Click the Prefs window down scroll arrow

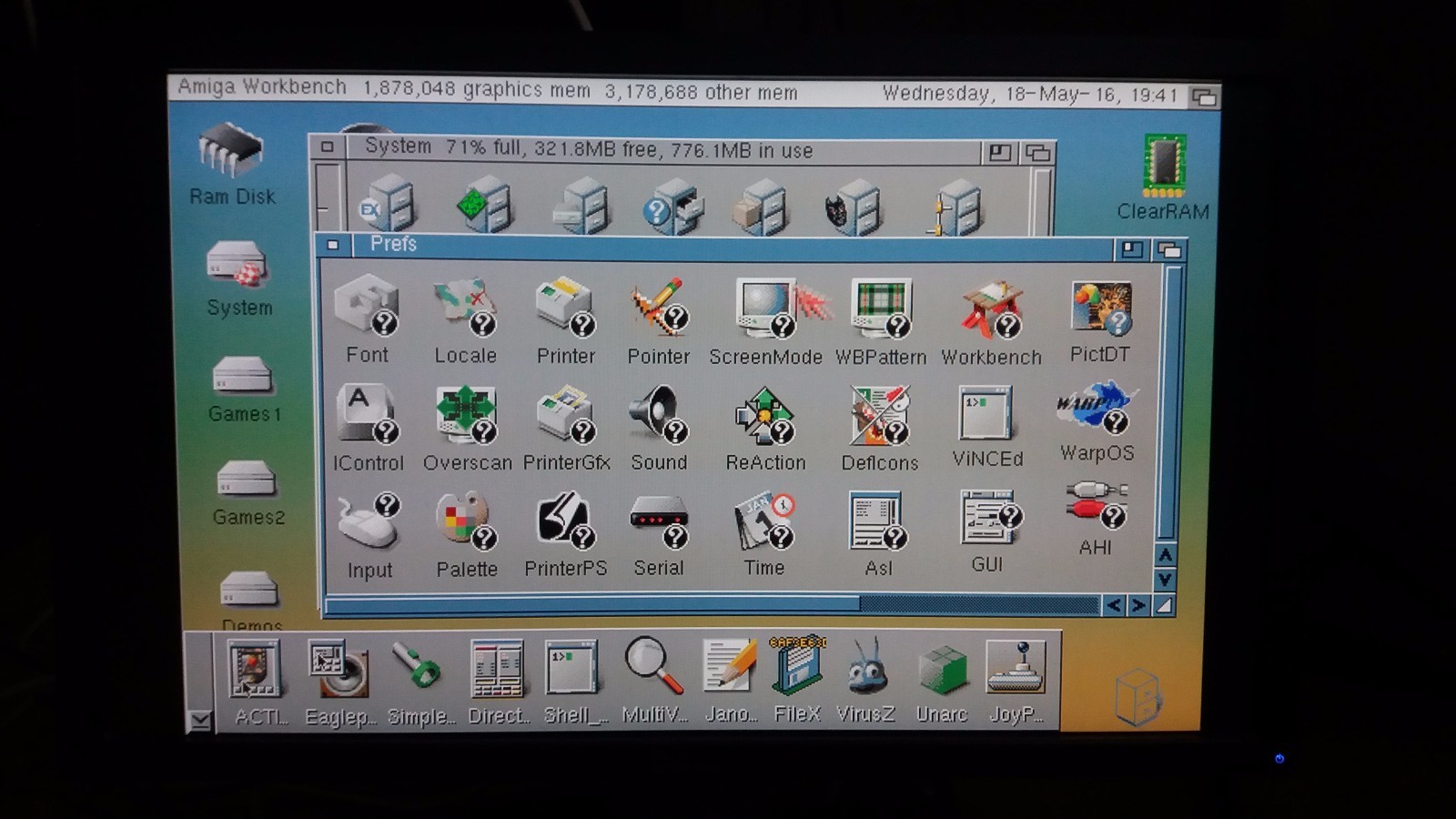pyautogui.click(x=1165, y=580)
